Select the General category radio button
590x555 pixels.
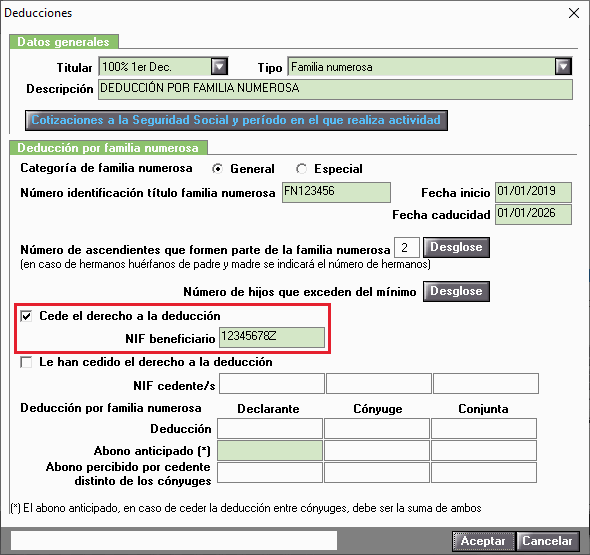click(217, 169)
